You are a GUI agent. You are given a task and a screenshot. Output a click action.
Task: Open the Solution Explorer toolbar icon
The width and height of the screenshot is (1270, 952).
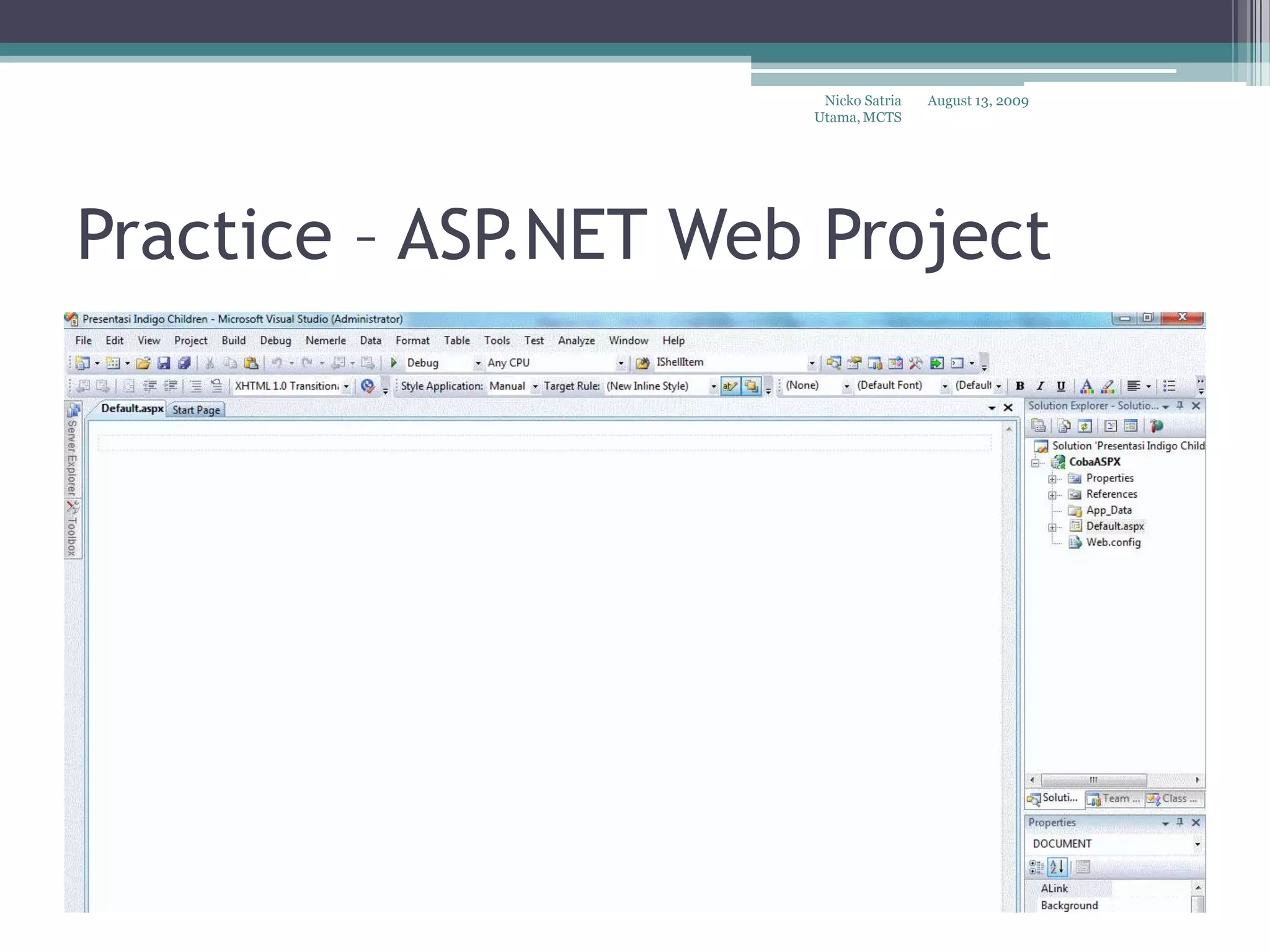coord(834,363)
